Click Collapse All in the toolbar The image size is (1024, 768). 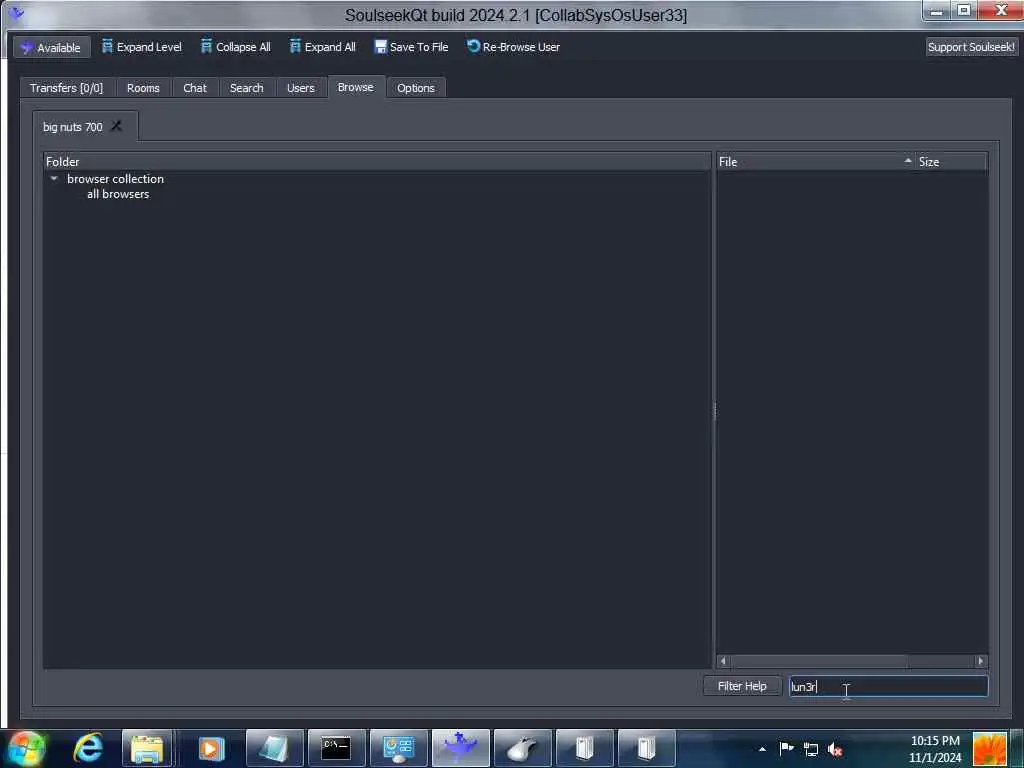pos(235,47)
